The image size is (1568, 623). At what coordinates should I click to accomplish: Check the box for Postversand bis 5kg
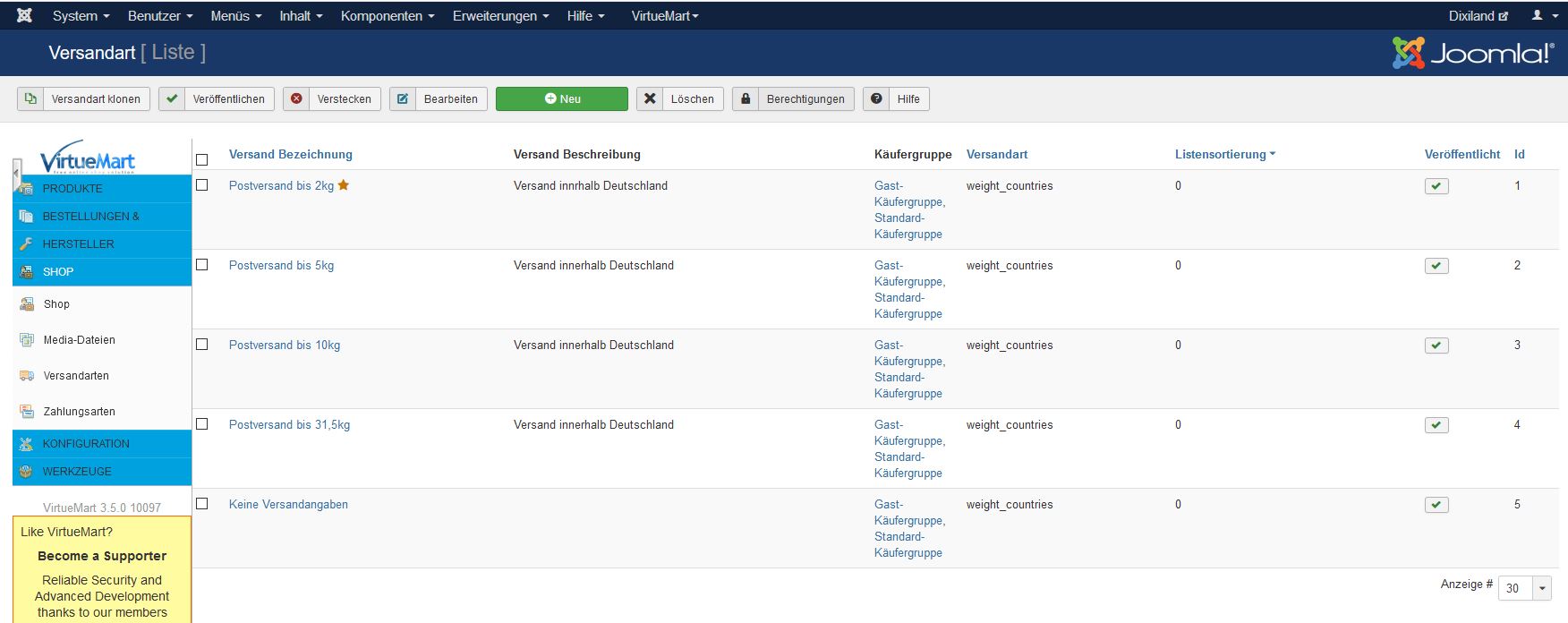pos(202,265)
